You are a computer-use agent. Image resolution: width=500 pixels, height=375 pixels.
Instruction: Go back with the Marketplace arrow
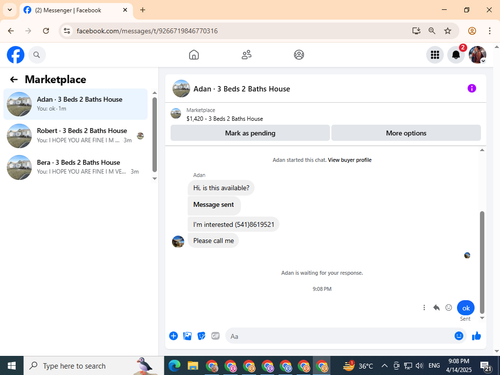14,79
